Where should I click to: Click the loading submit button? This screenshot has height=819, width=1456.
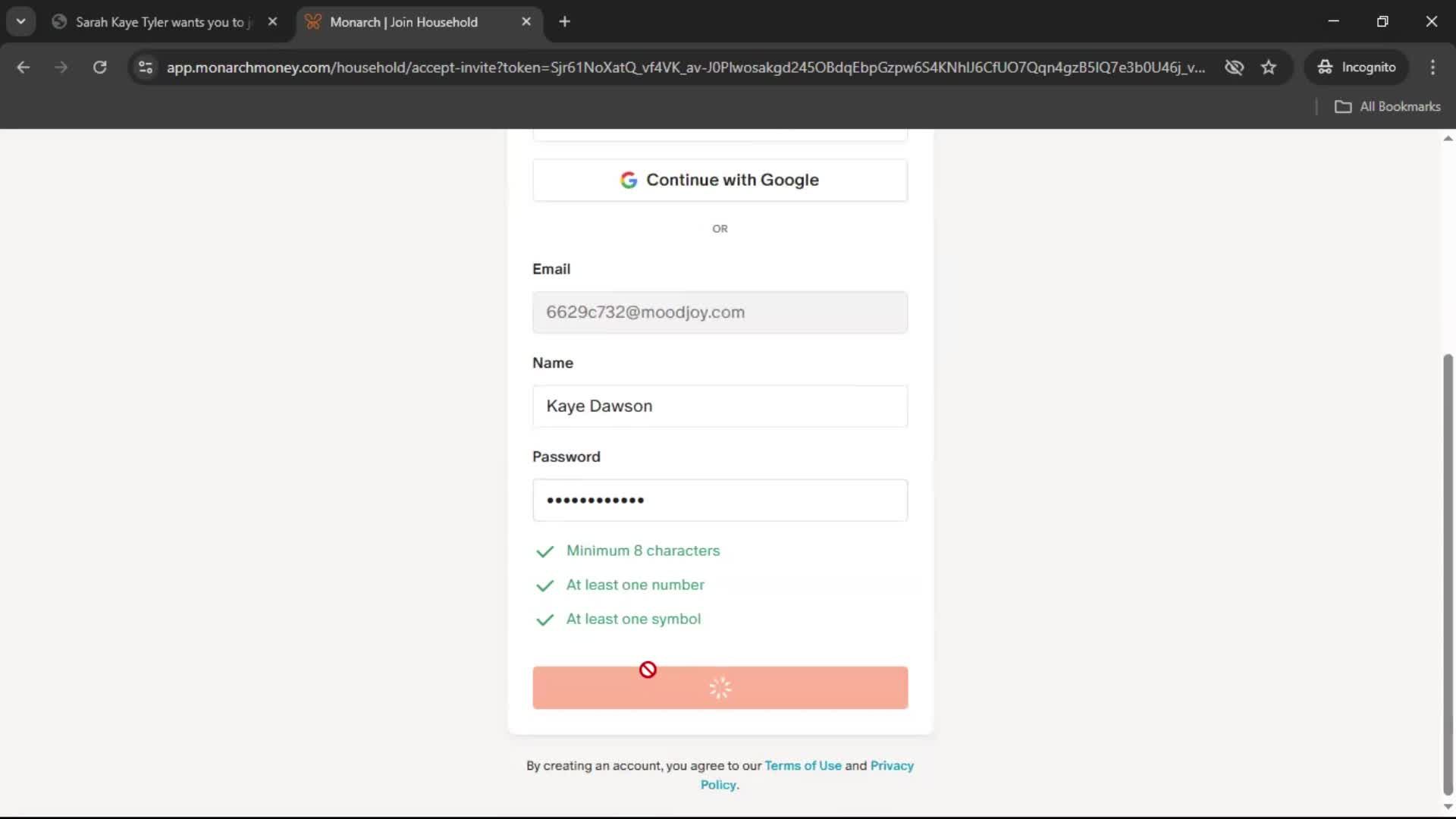(720, 688)
